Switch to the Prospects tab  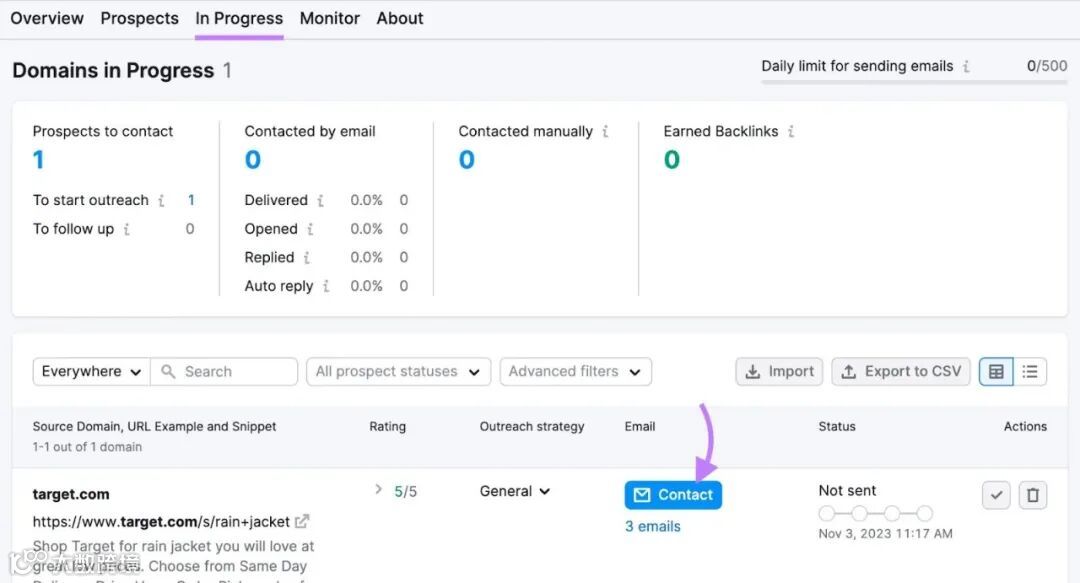coord(139,18)
